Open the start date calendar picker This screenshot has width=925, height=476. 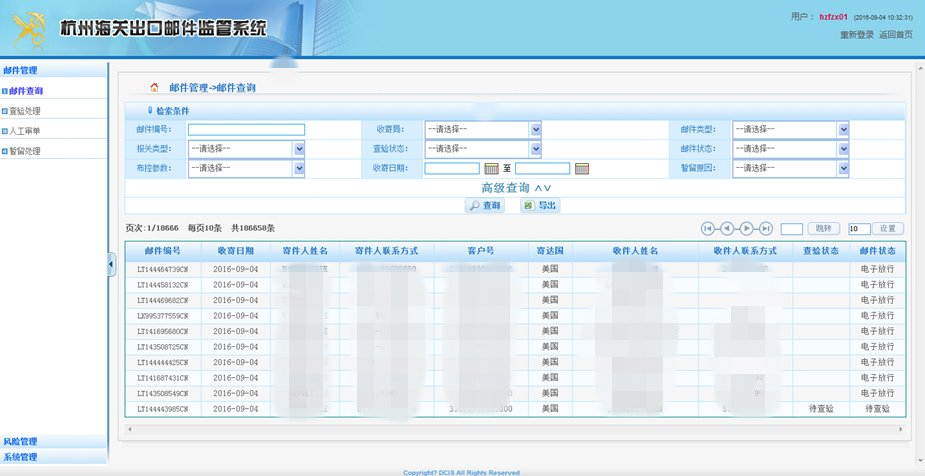491,169
